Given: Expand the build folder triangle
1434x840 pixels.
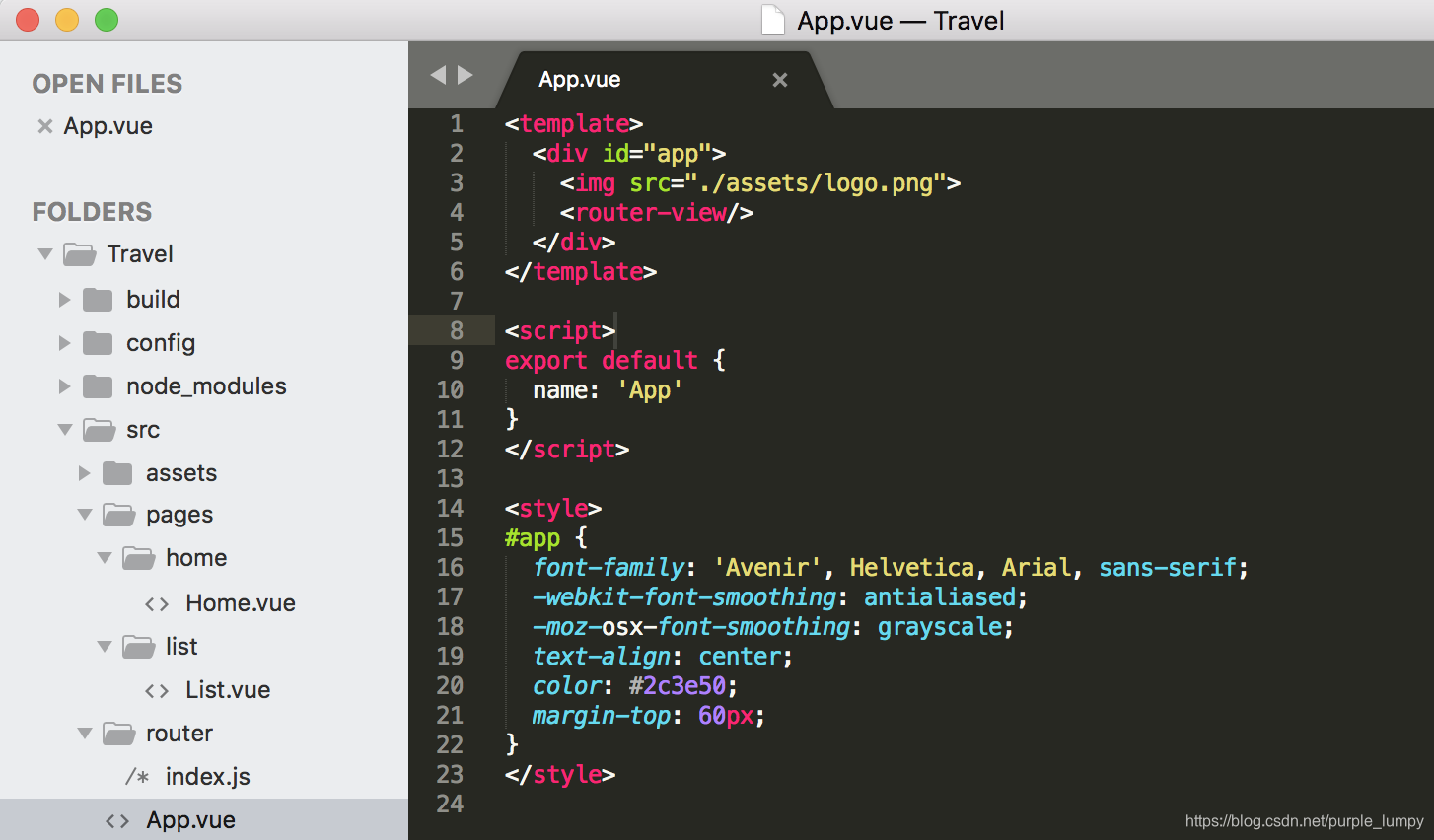Looking at the screenshot, I should (65, 300).
